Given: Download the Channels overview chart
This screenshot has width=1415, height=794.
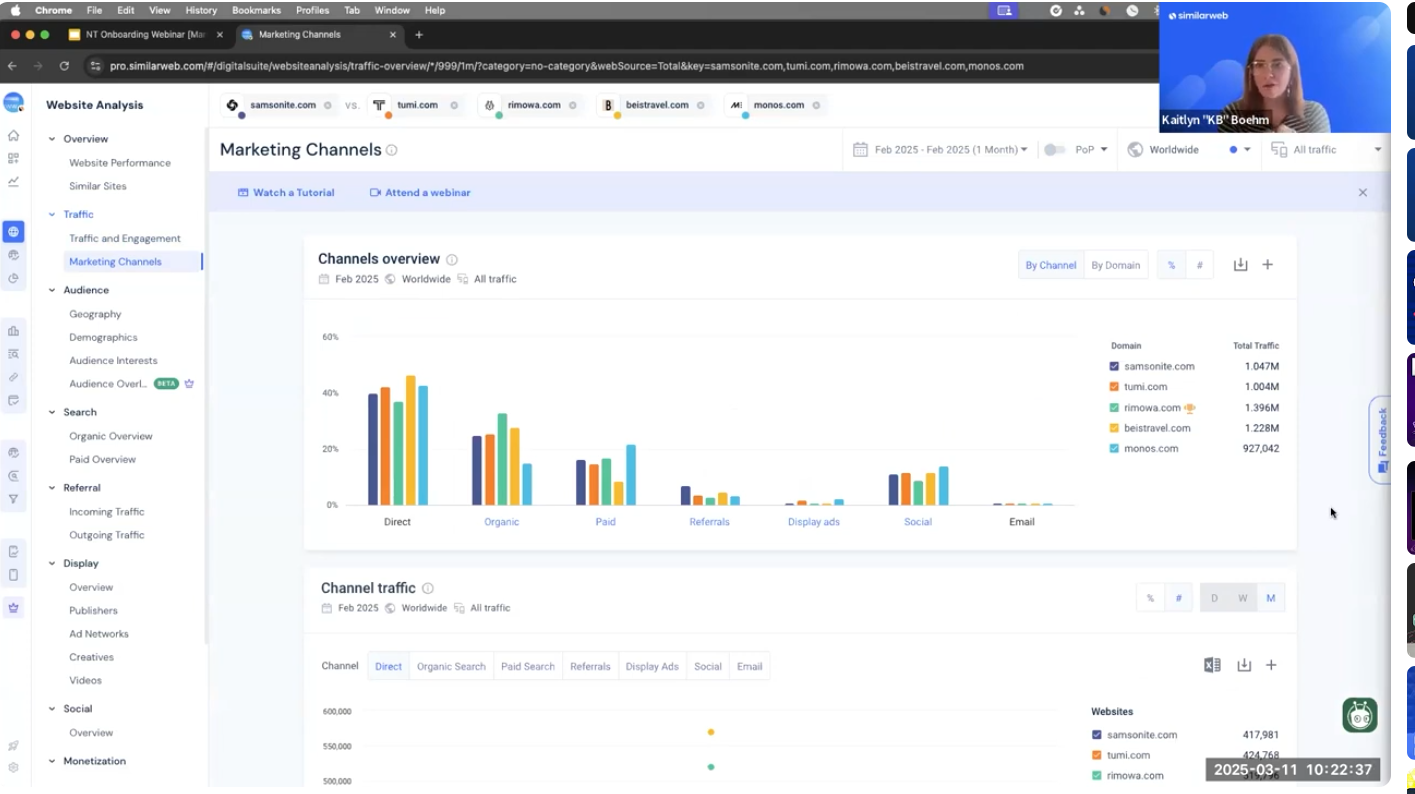Looking at the screenshot, I should 1240,265.
